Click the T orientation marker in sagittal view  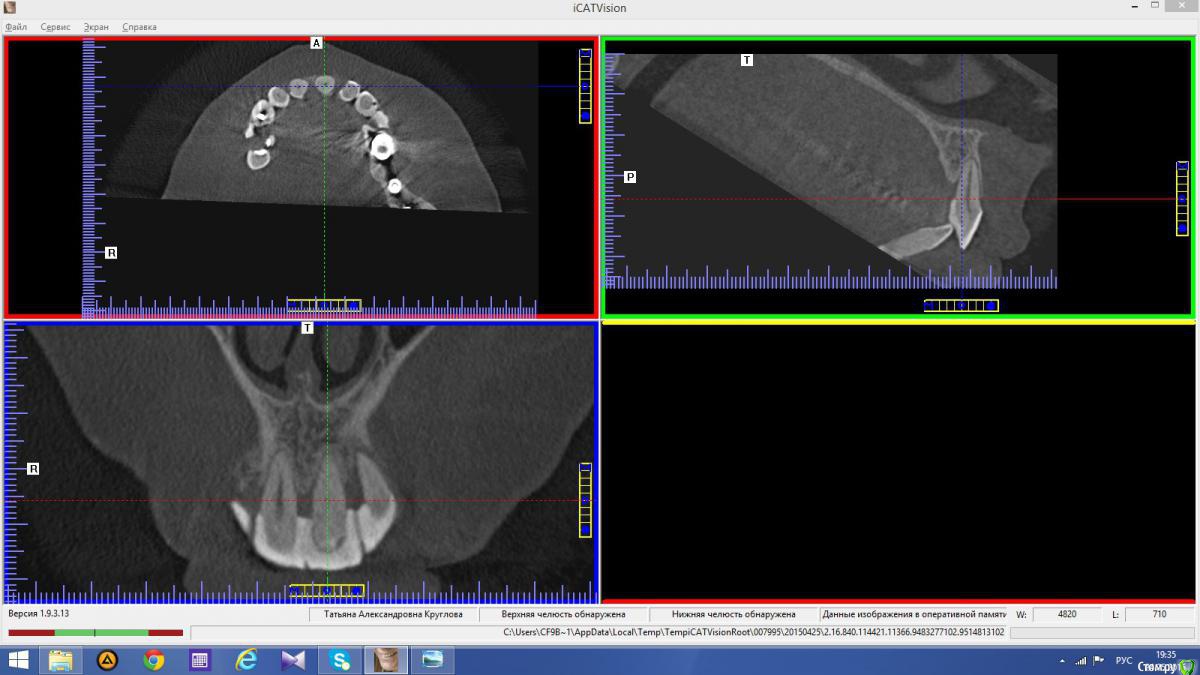(x=747, y=60)
